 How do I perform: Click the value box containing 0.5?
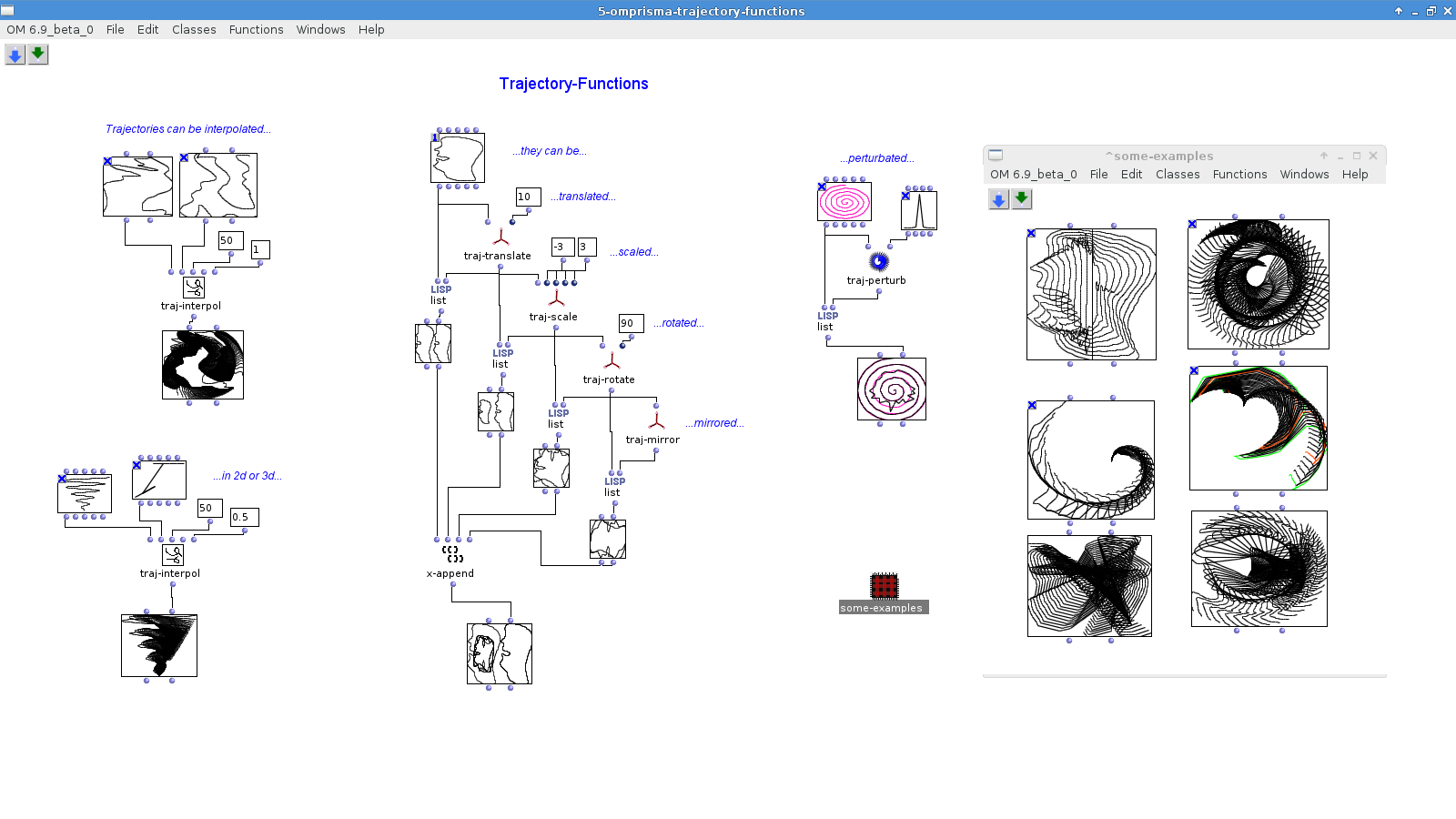[244, 517]
